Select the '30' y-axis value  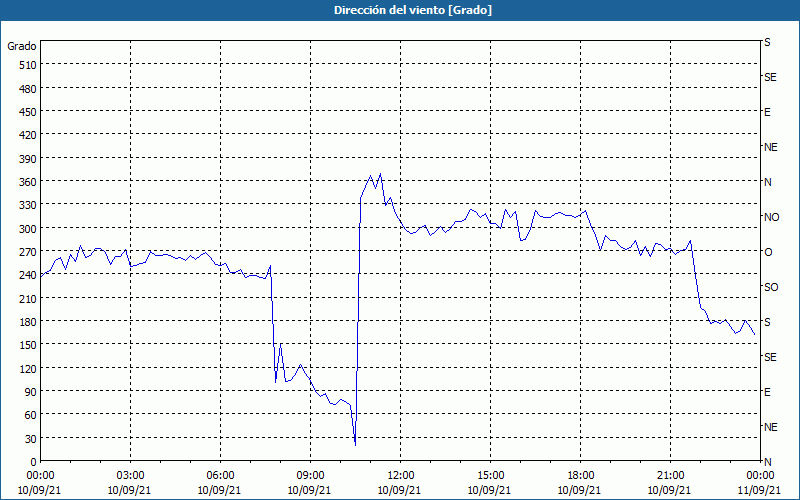coord(31,439)
